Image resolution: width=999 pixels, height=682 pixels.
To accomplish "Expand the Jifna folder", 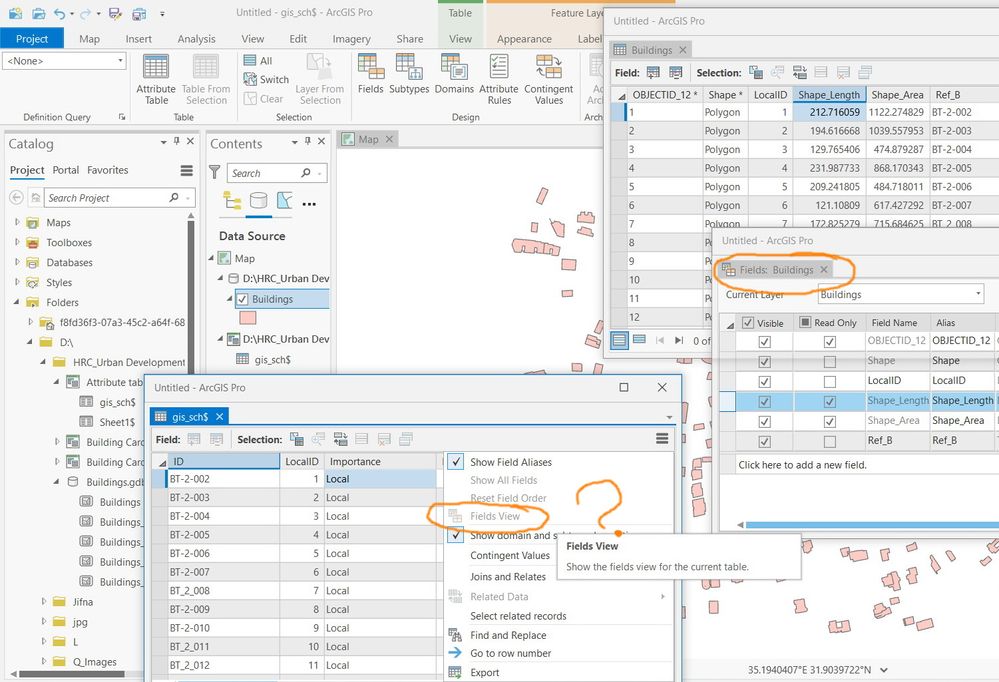I will (43, 601).
